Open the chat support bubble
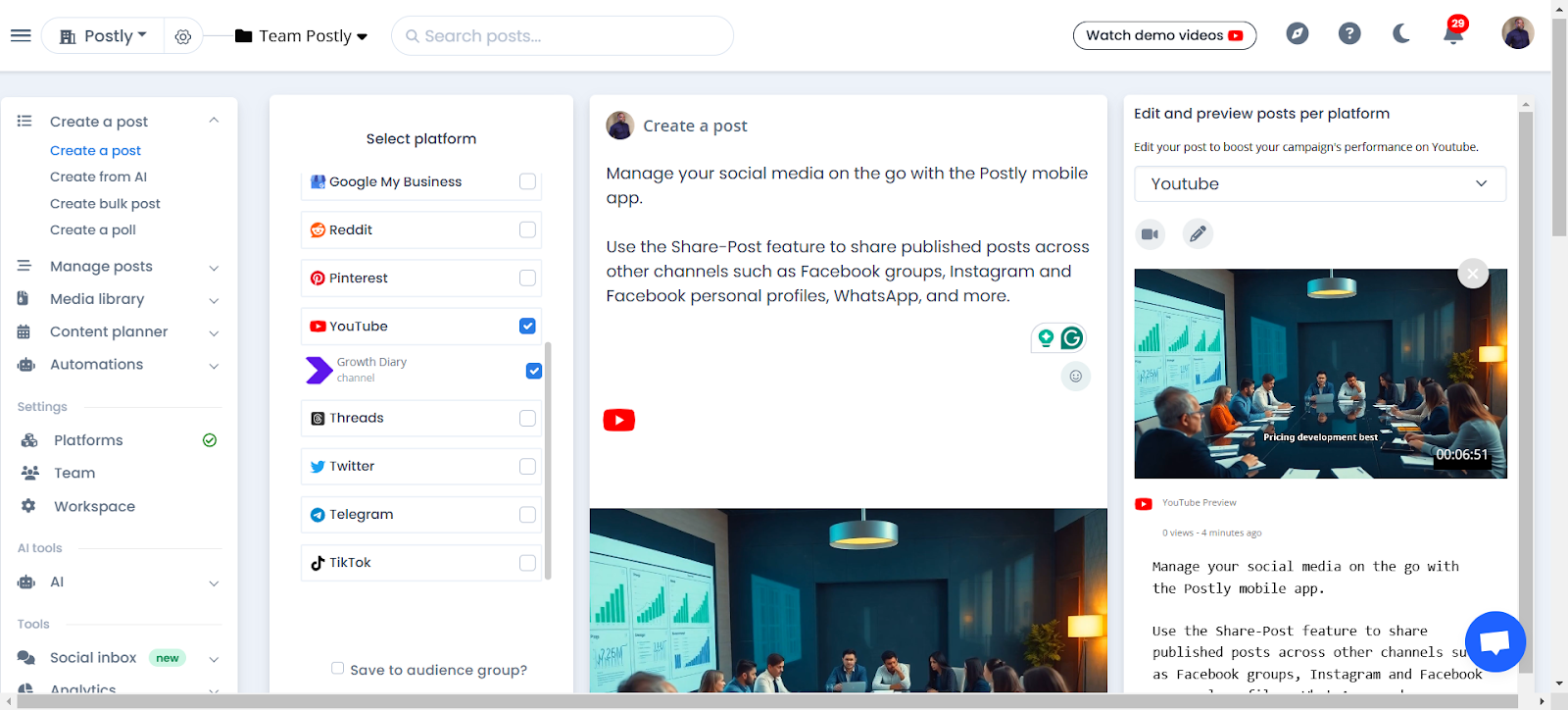This screenshot has width=1568, height=710. (1494, 642)
